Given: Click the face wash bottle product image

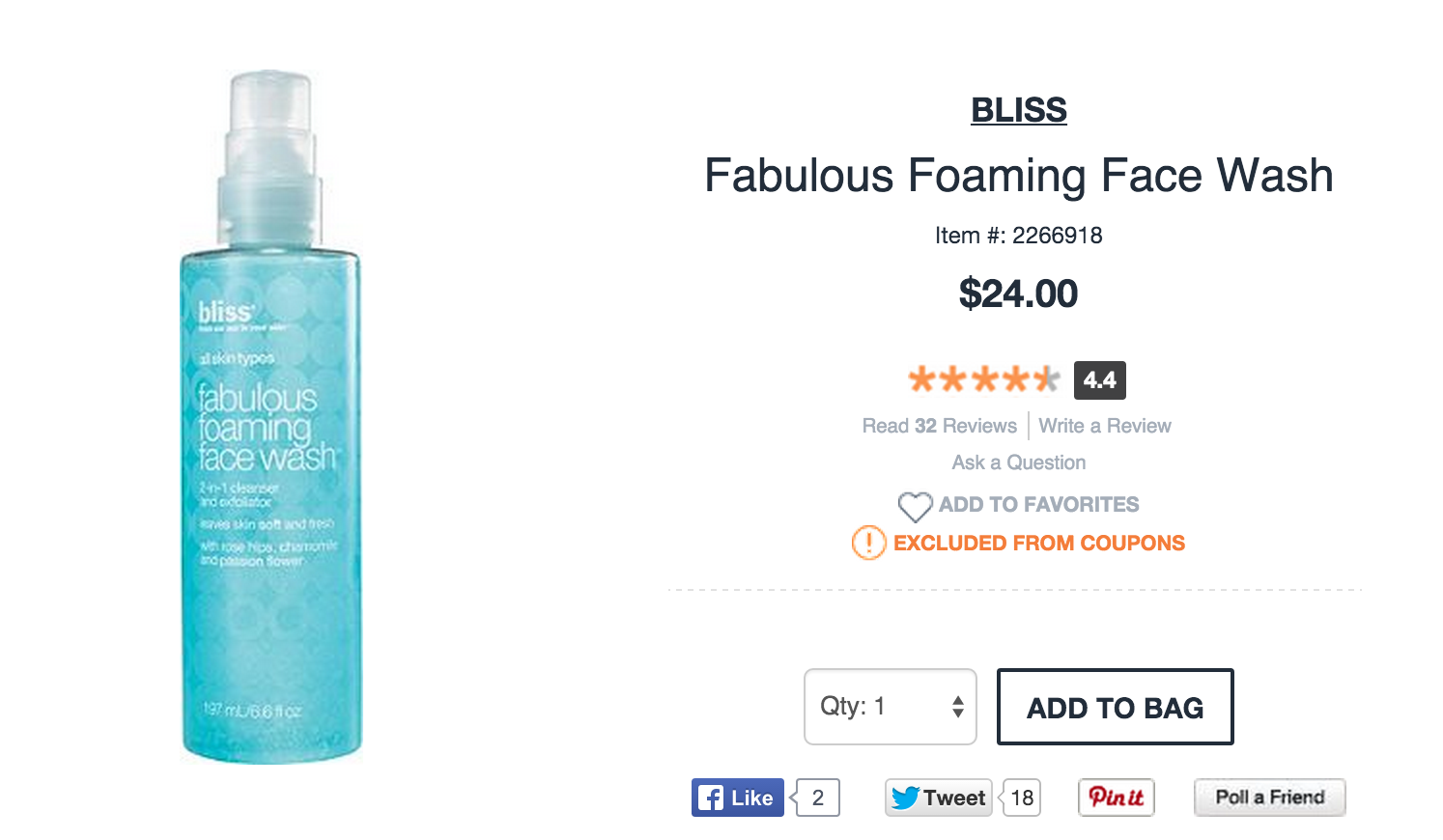Looking at the screenshot, I should tap(269, 417).
